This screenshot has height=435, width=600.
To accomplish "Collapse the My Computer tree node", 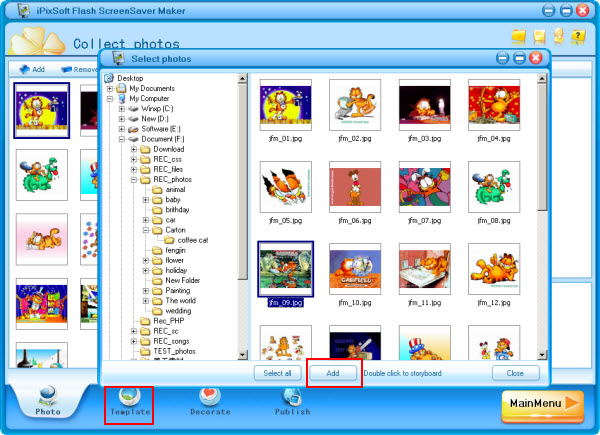I will pos(110,99).
